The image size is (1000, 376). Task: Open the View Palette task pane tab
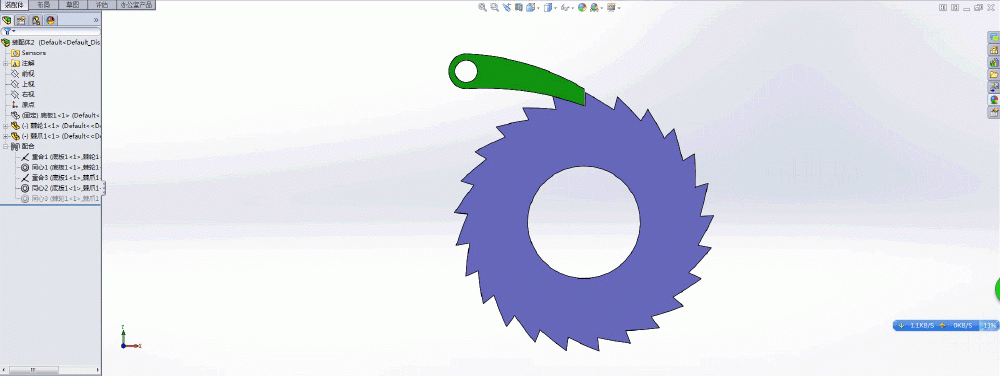click(993, 88)
